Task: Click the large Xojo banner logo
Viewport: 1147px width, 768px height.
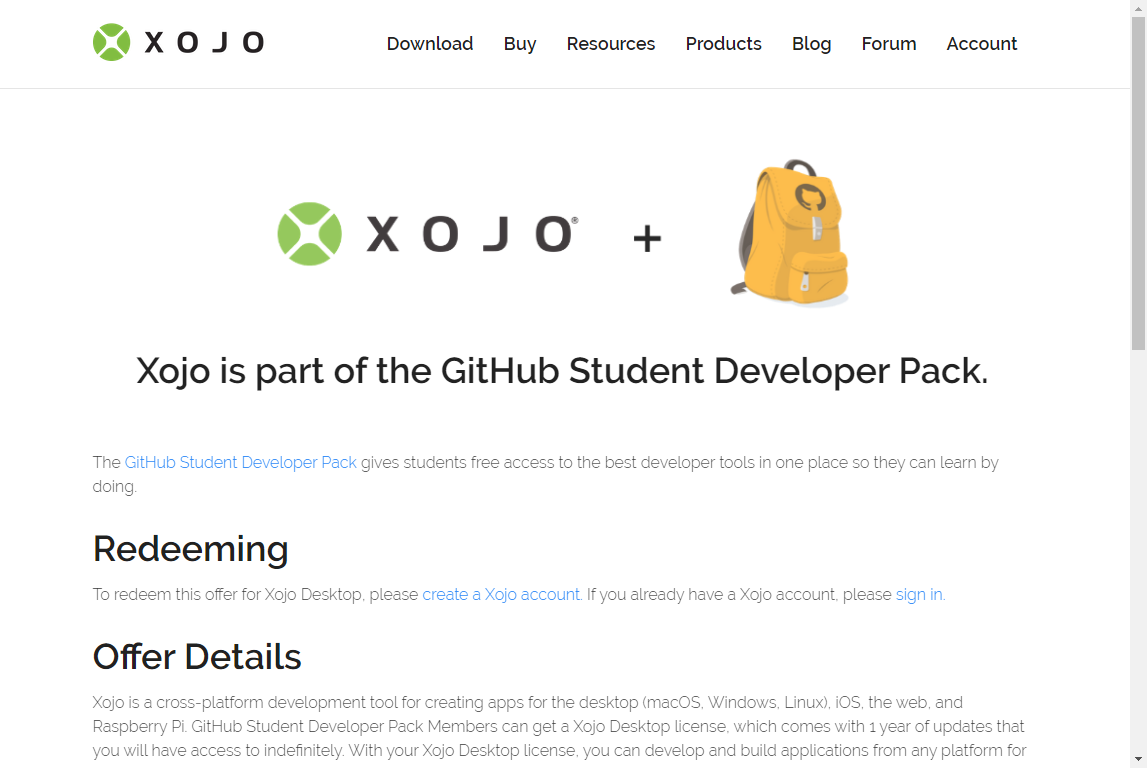Action: point(428,234)
